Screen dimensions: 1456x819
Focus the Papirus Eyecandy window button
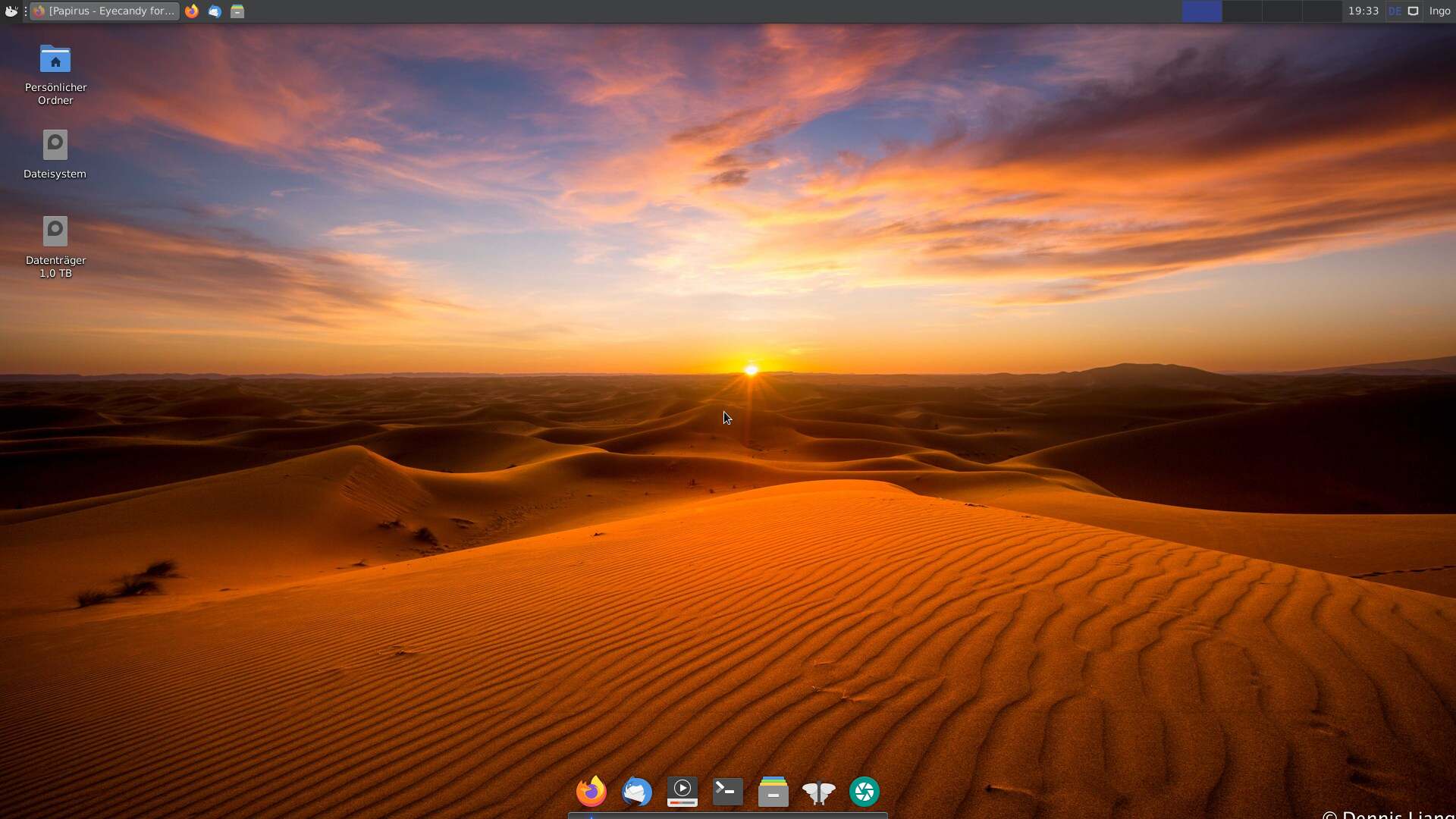coord(105,11)
